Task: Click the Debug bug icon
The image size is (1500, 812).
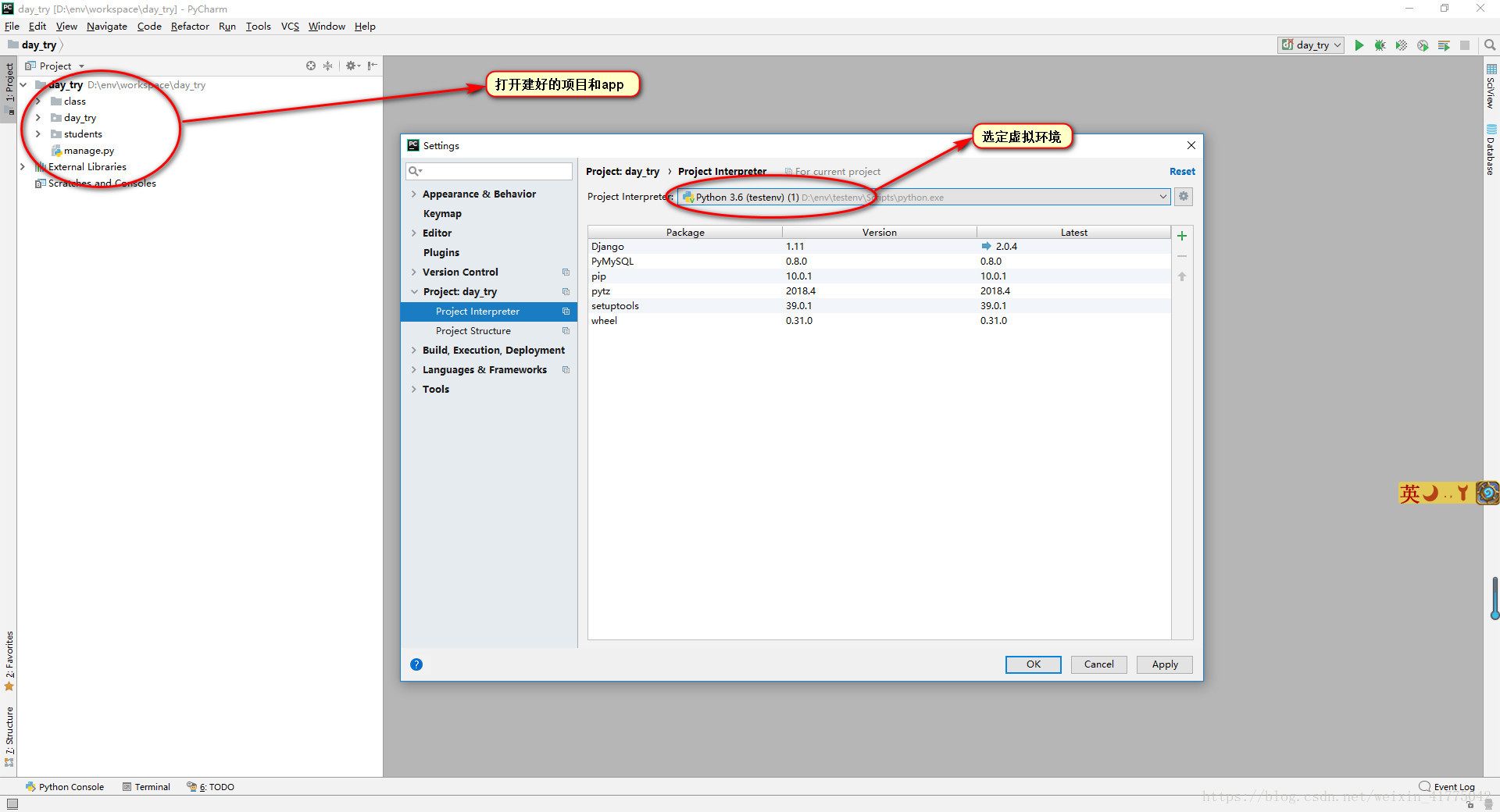Action: pyautogui.click(x=1380, y=45)
